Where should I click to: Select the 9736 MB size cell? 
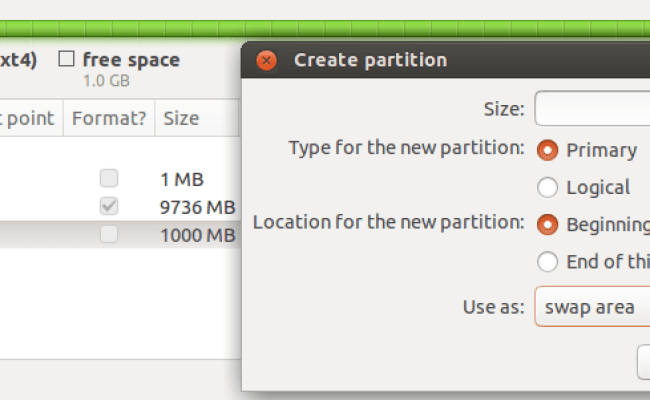(198, 207)
